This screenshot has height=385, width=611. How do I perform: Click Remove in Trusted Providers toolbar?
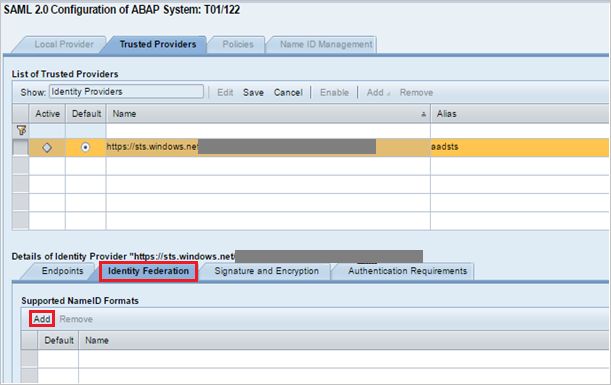[x=416, y=93]
